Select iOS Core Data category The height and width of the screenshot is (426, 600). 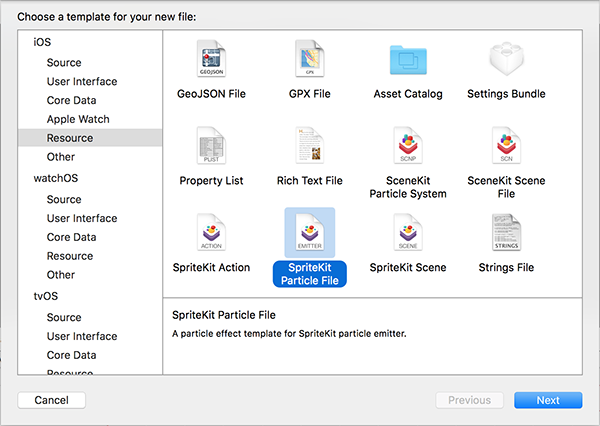pyautogui.click(x=71, y=100)
